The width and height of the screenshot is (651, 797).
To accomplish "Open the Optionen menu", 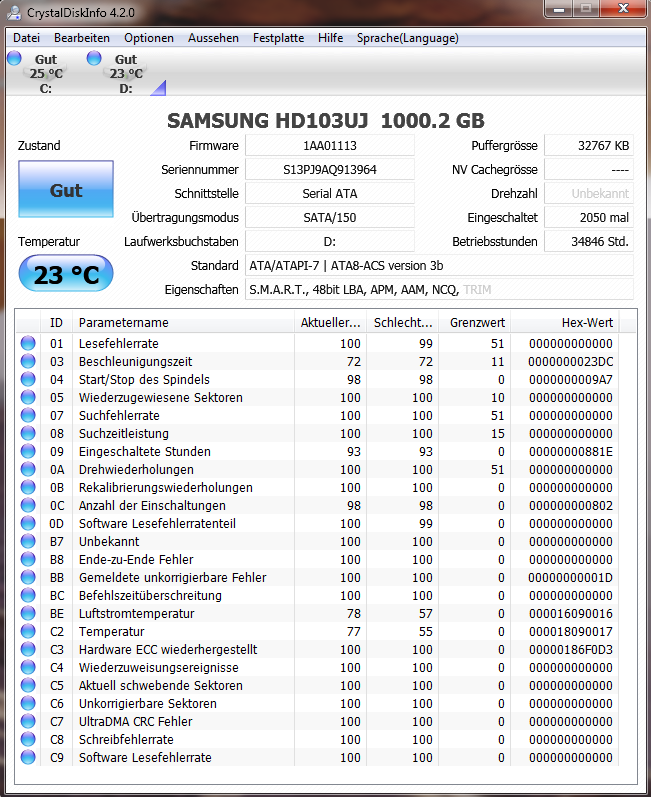I will (x=149, y=38).
